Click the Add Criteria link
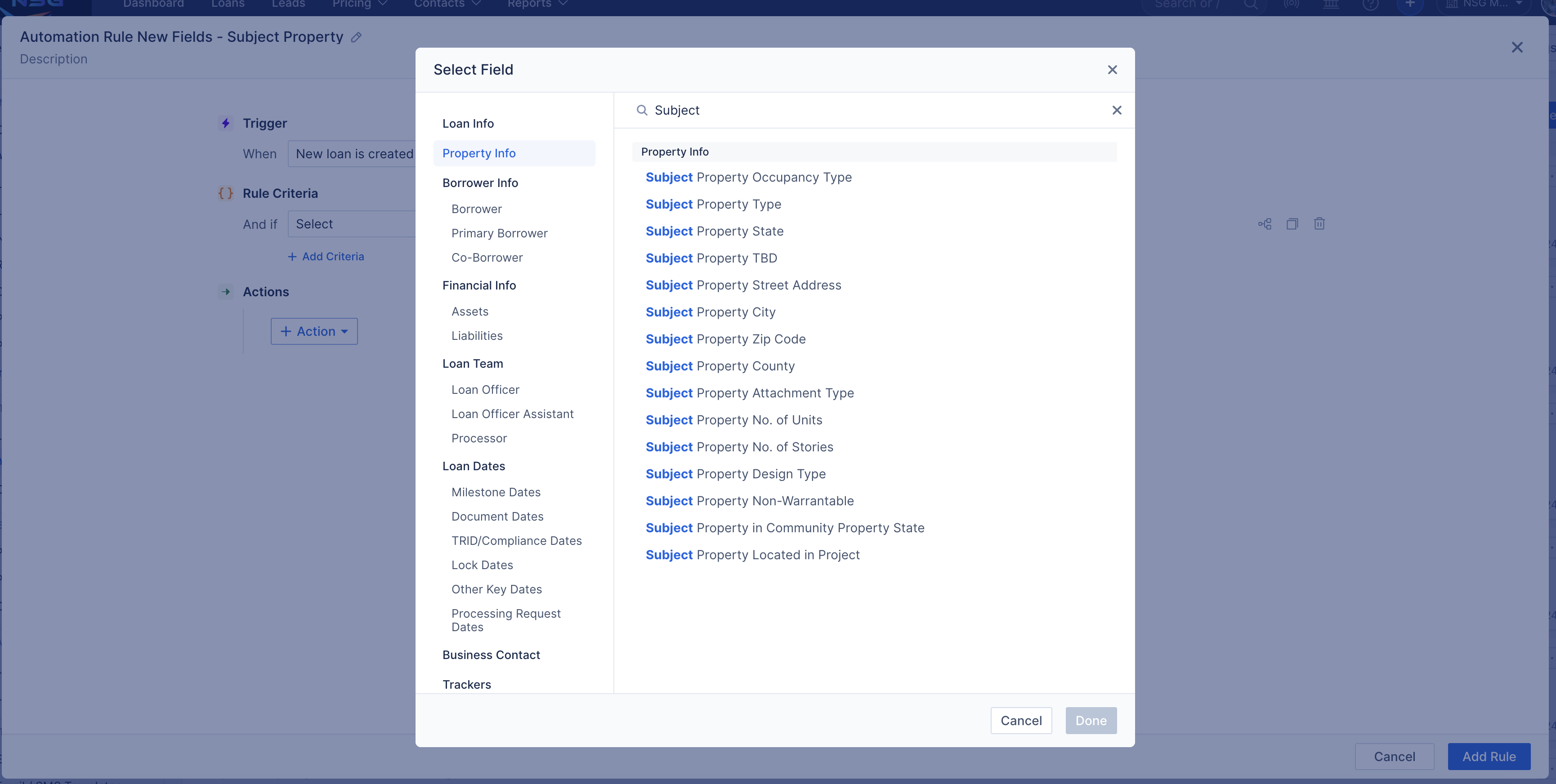The height and width of the screenshot is (784, 1556). click(326, 257)
